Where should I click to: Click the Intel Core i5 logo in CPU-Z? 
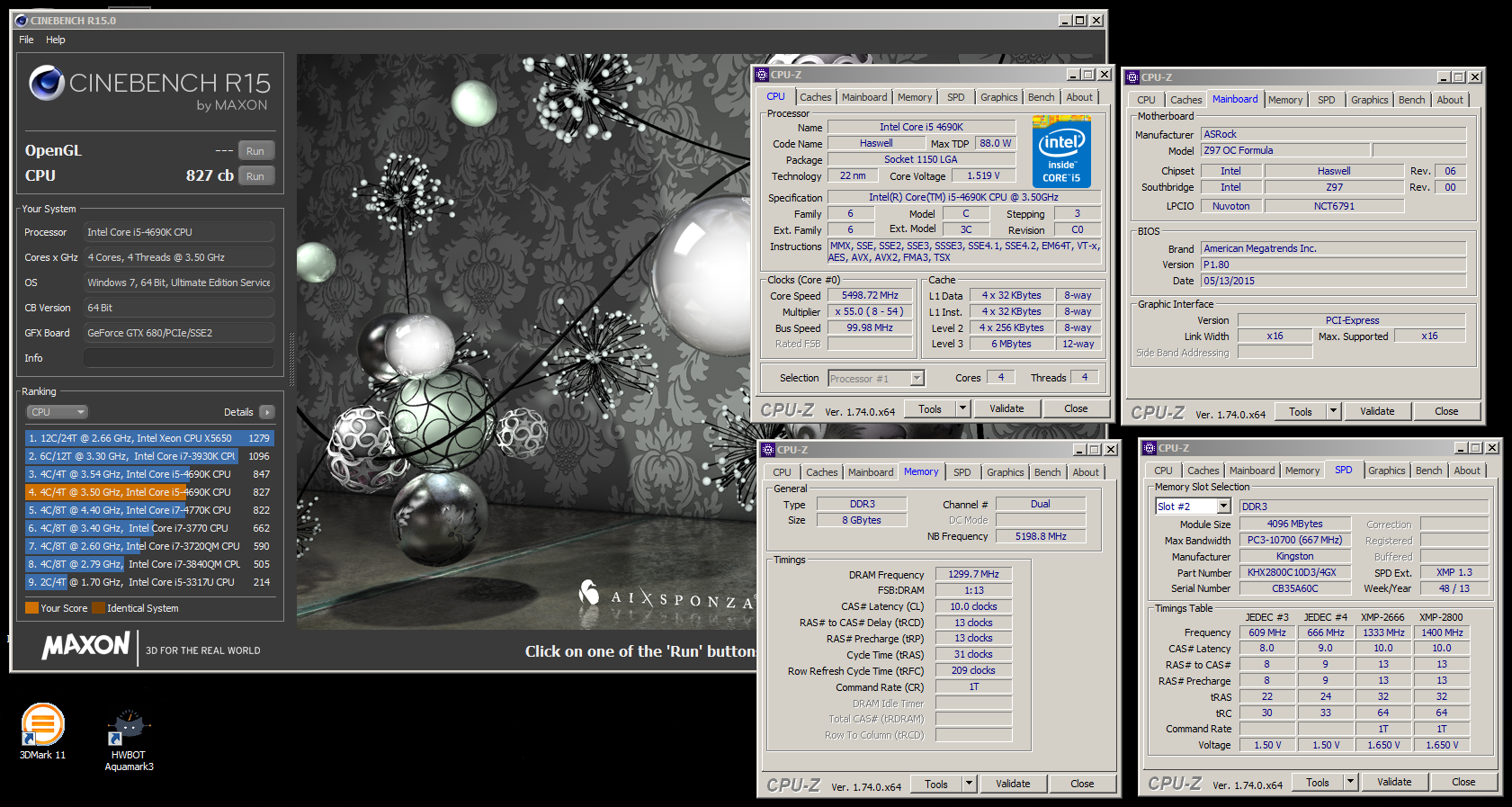[1061, 151]
